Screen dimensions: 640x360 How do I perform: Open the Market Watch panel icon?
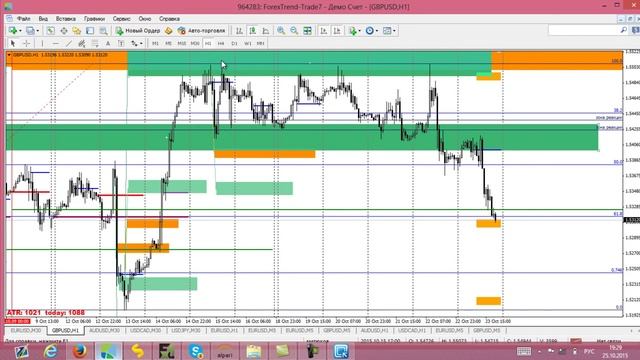[x=50, y=31]
